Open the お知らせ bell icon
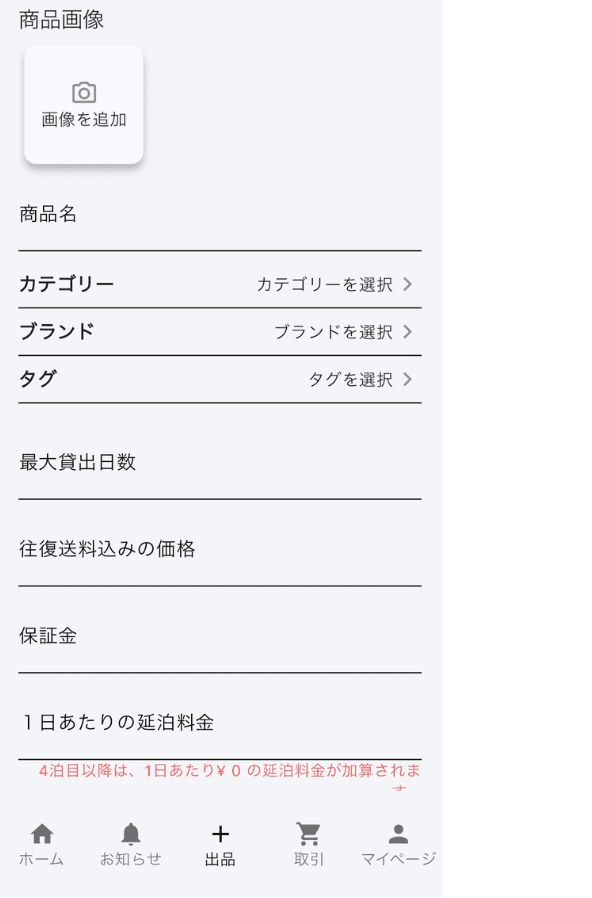This screenshot has width=592, height=898. [x=131, y=834]
